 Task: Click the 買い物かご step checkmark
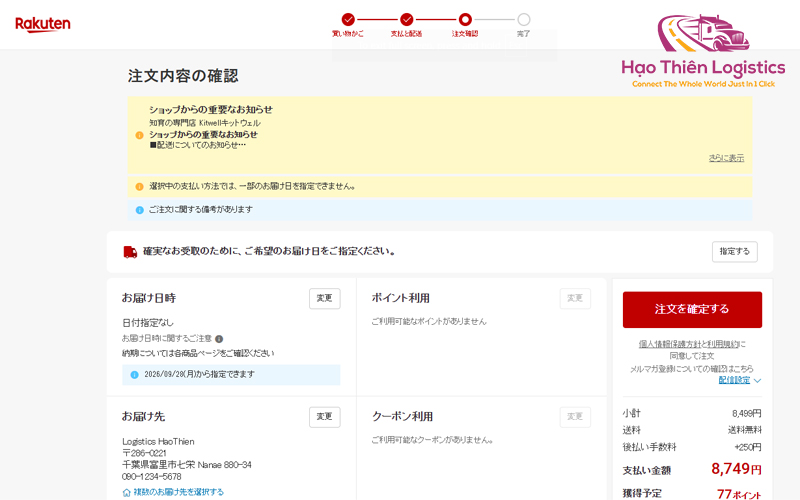coord(348,19)
